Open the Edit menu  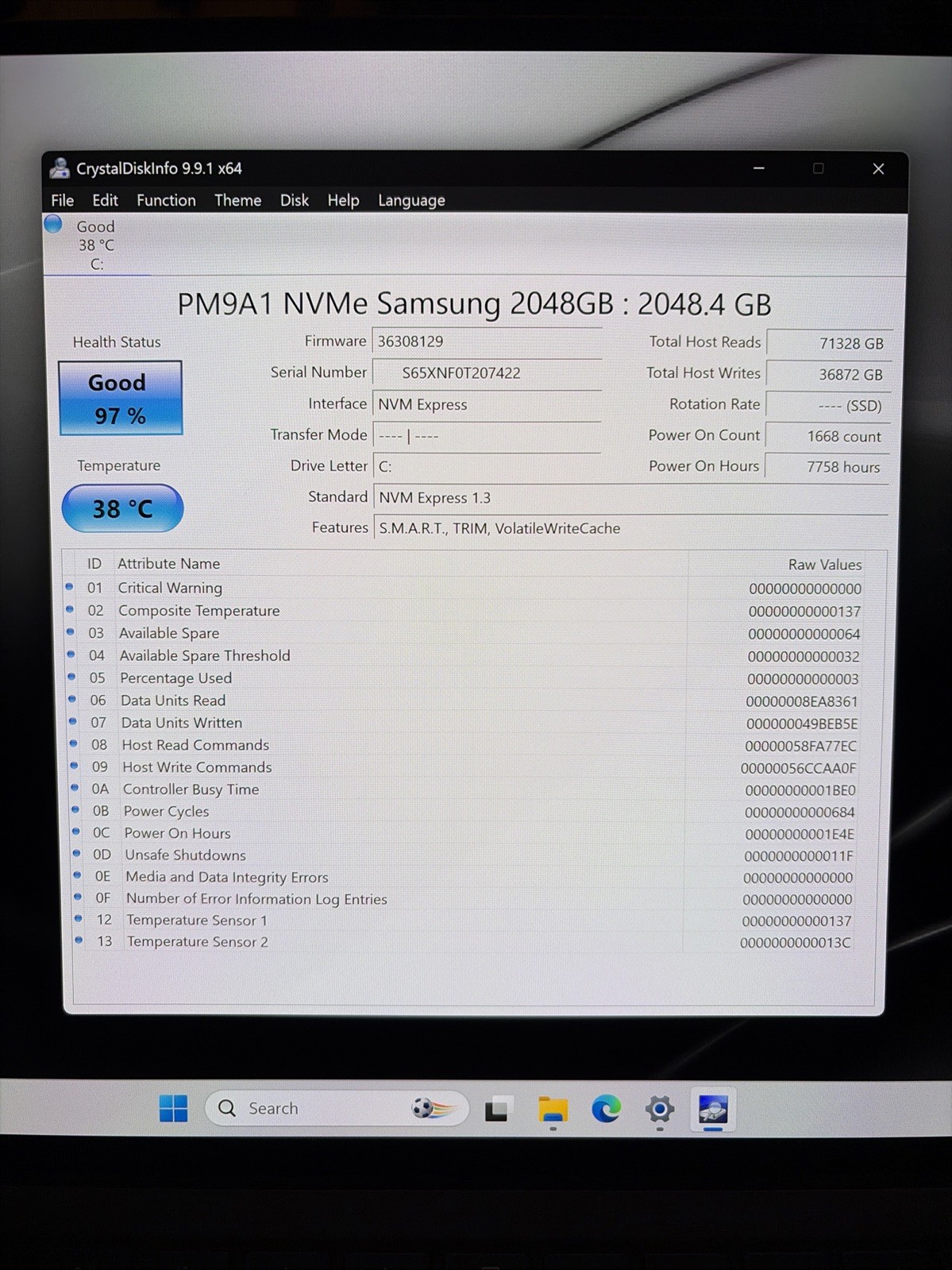pos(105,200)
